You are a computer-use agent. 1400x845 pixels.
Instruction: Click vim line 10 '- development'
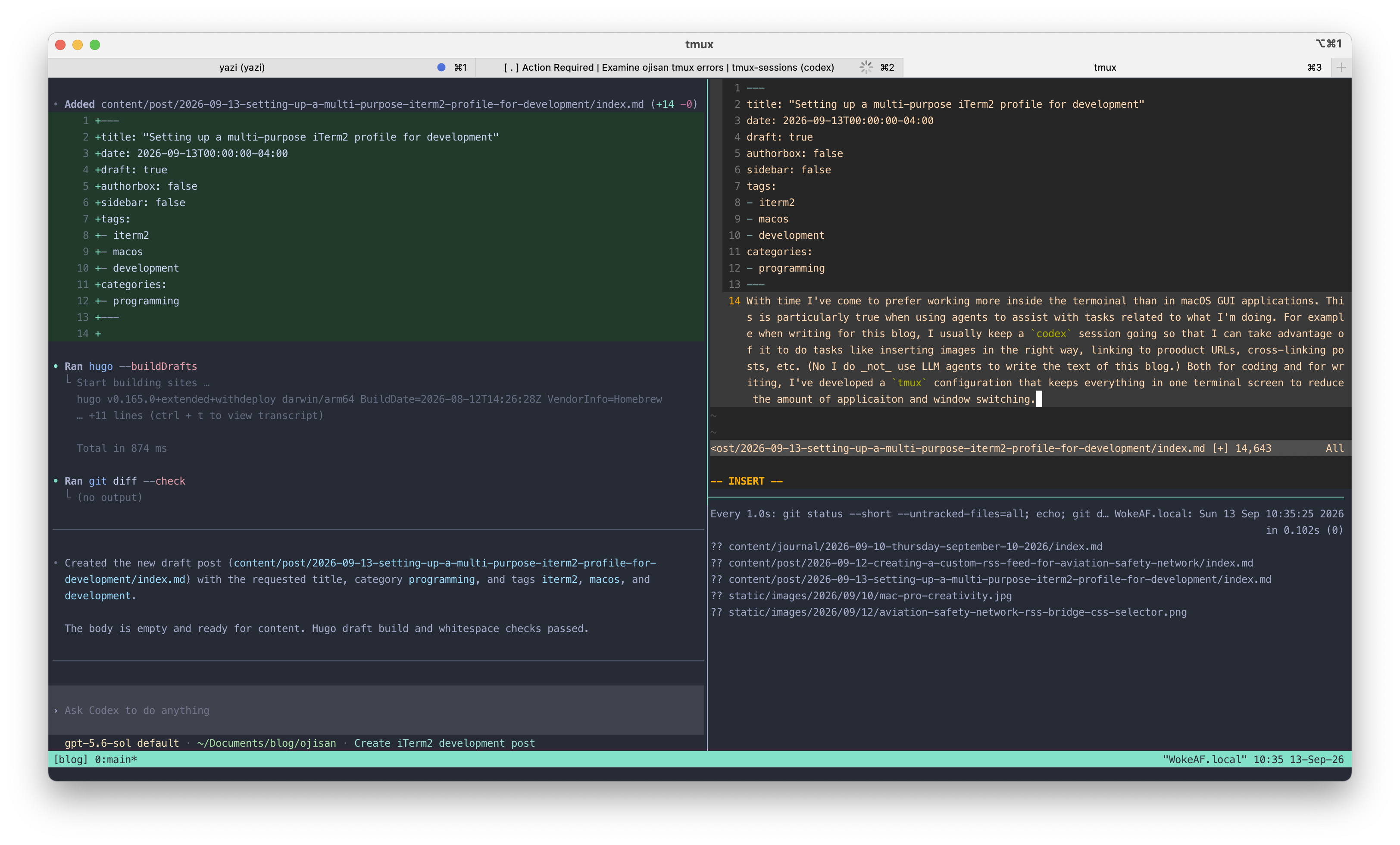pyautogui.click(x=785, y=235)
